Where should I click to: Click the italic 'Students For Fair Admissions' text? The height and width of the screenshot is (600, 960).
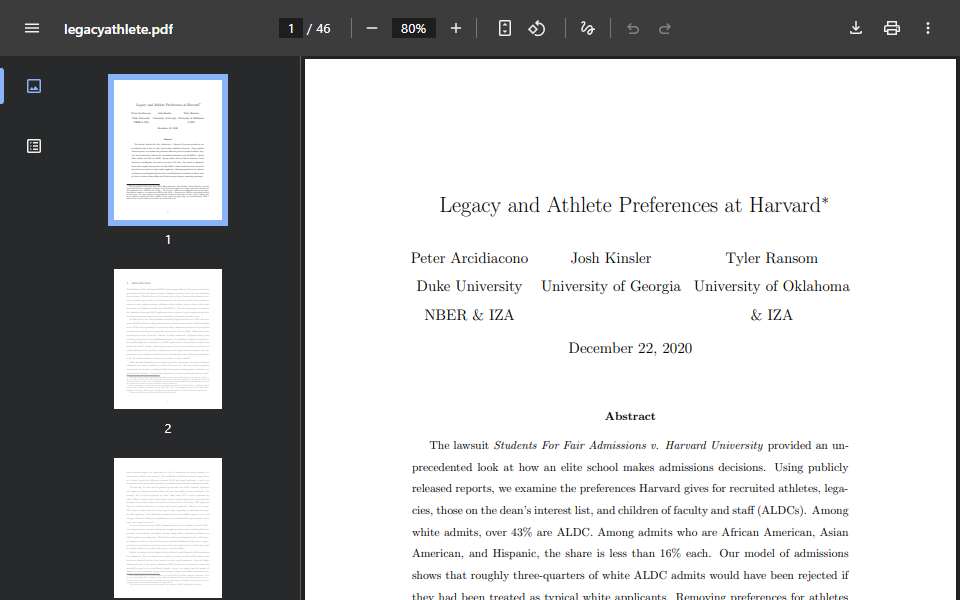pyautogui.click(x=570, y=446)
